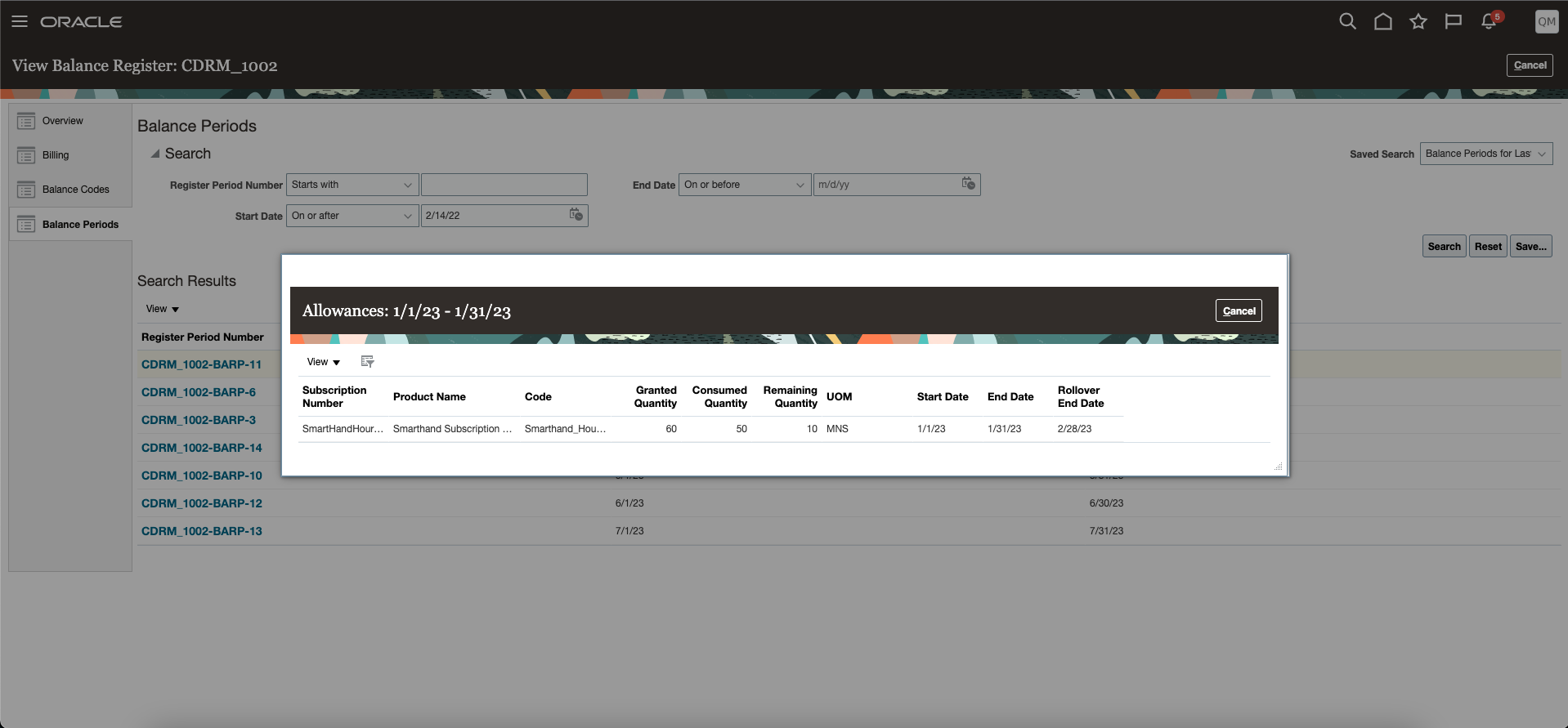Image resolution: width=1568 pixels, height=728 pixels.
Task: Open End Date operator dropdown
Action: click(745, 185)
